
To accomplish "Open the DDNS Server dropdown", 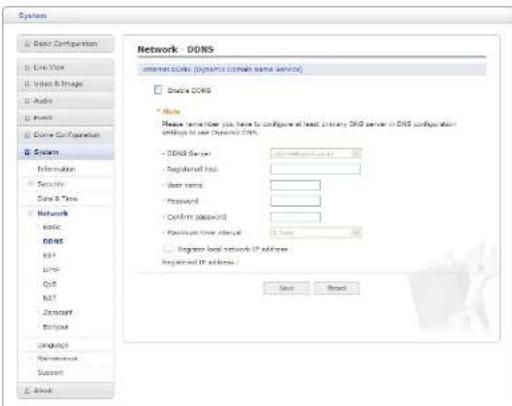I will 316,154.
